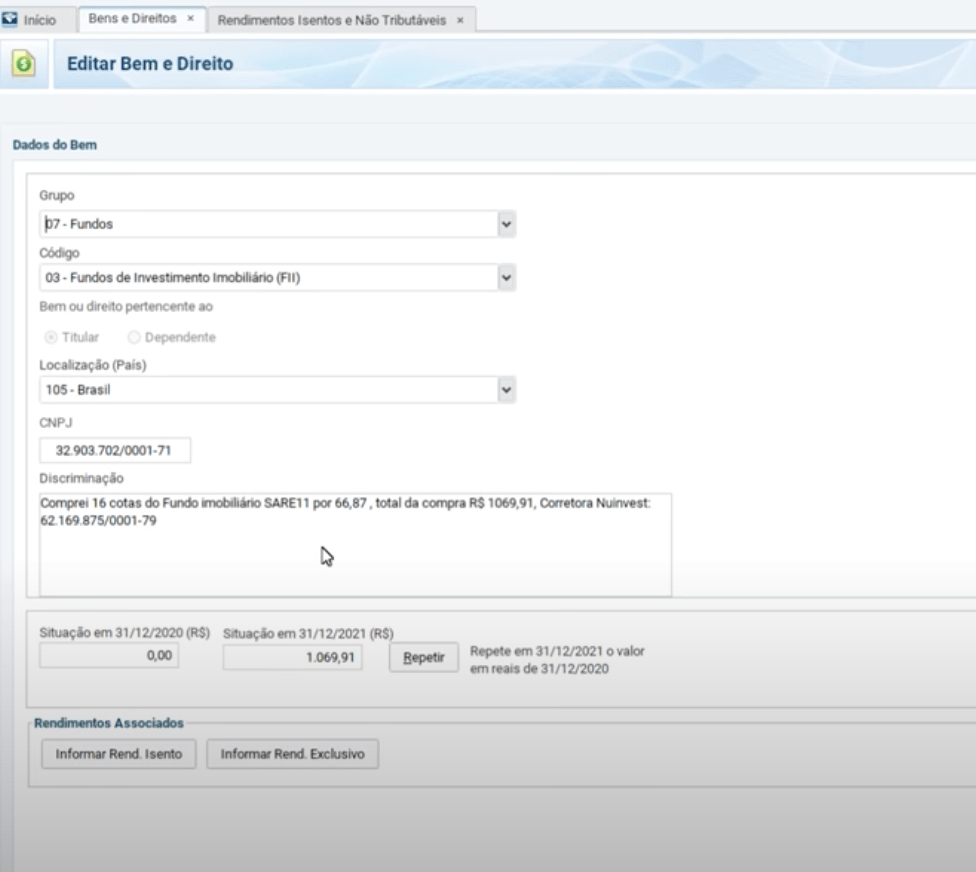Image resolution: width=976 pixels, height=872 pixels.
Task: Select the Titular radio button
Action: click(51, 338)
